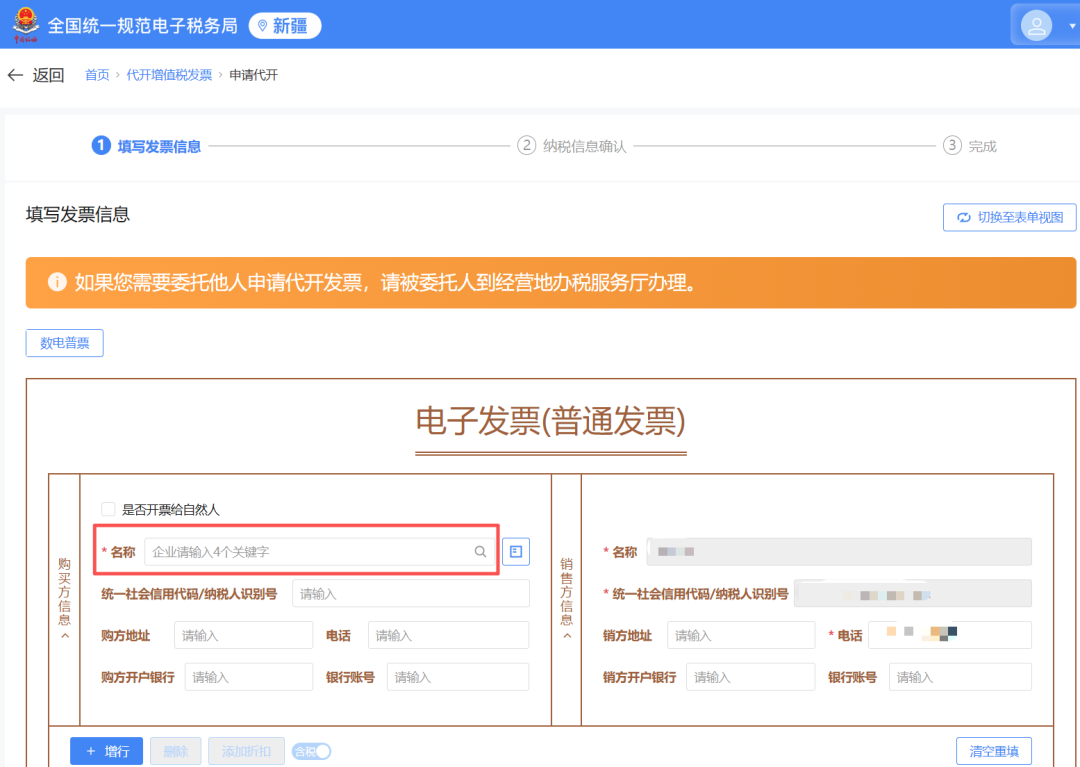Select 申请代开 breadcrumb text
This screenshot has width=1080, height=767.
point(253,75)
